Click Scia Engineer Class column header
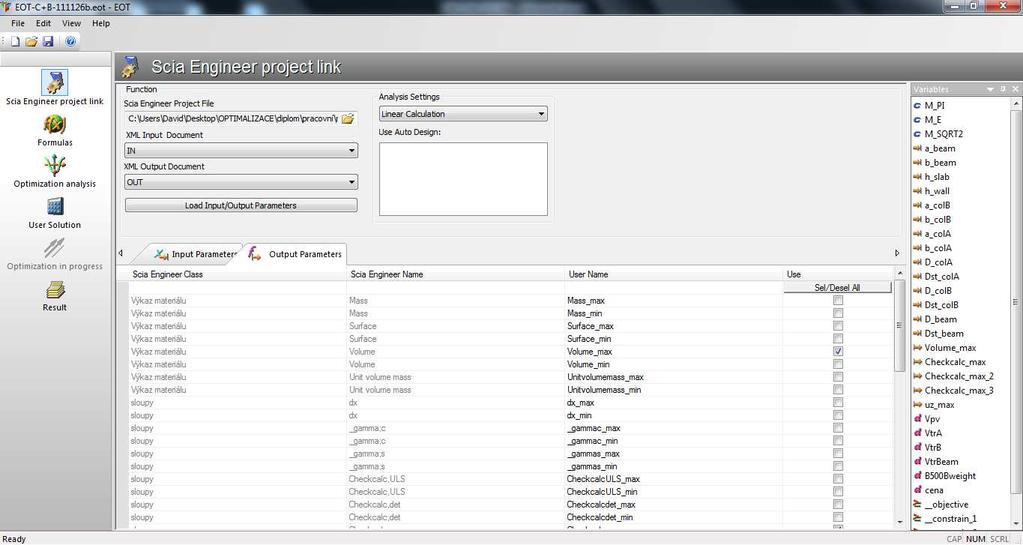The image size is (1023, 545). tap(237, 274)
